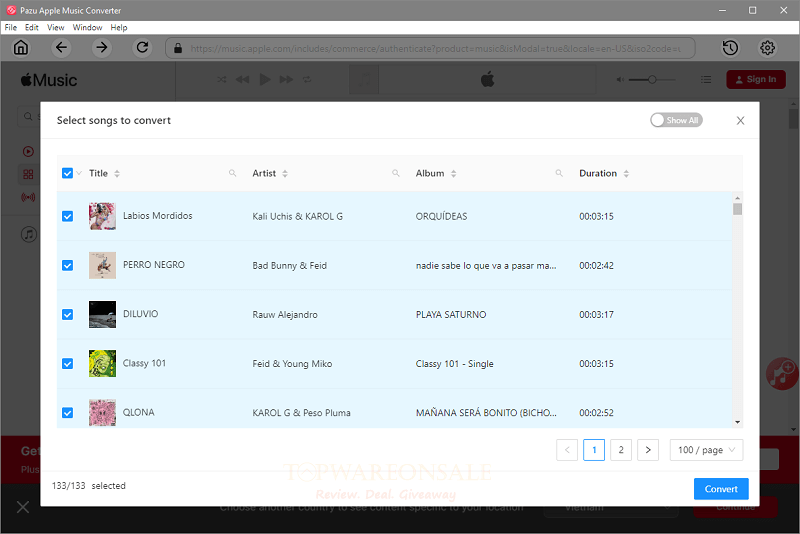Search within the Album column
The width and height of the screenshot is (800, 534).
[x=559, y=173]
